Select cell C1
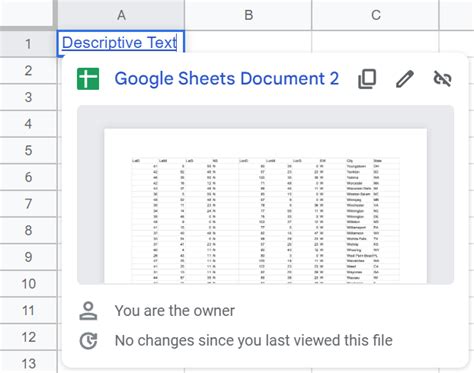The image size is (474, 373). pyautogui.click(x=376, y=42)
